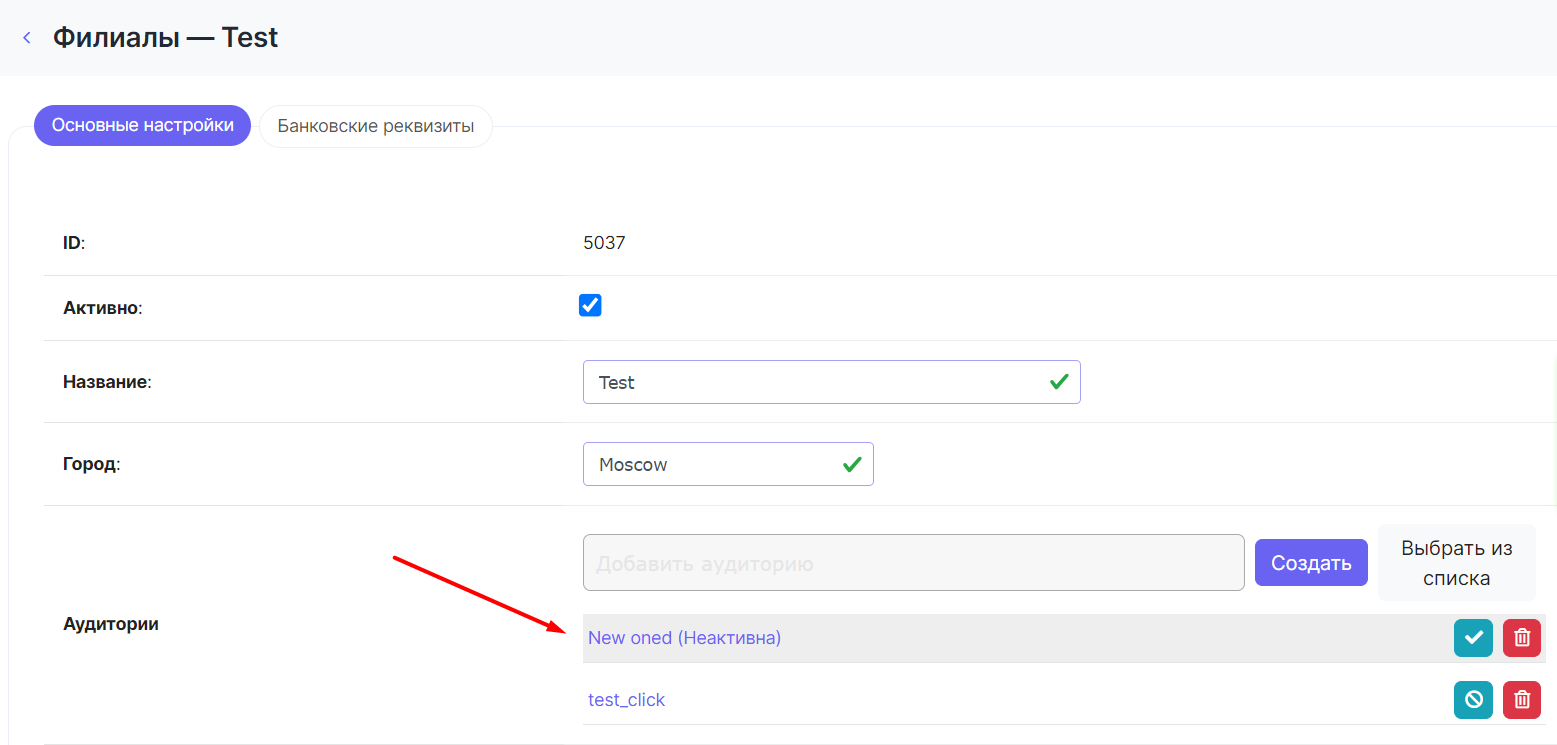Go back using the arrow beside Филиалы
The image size is (1557, 745).
(x=27, y=38)
